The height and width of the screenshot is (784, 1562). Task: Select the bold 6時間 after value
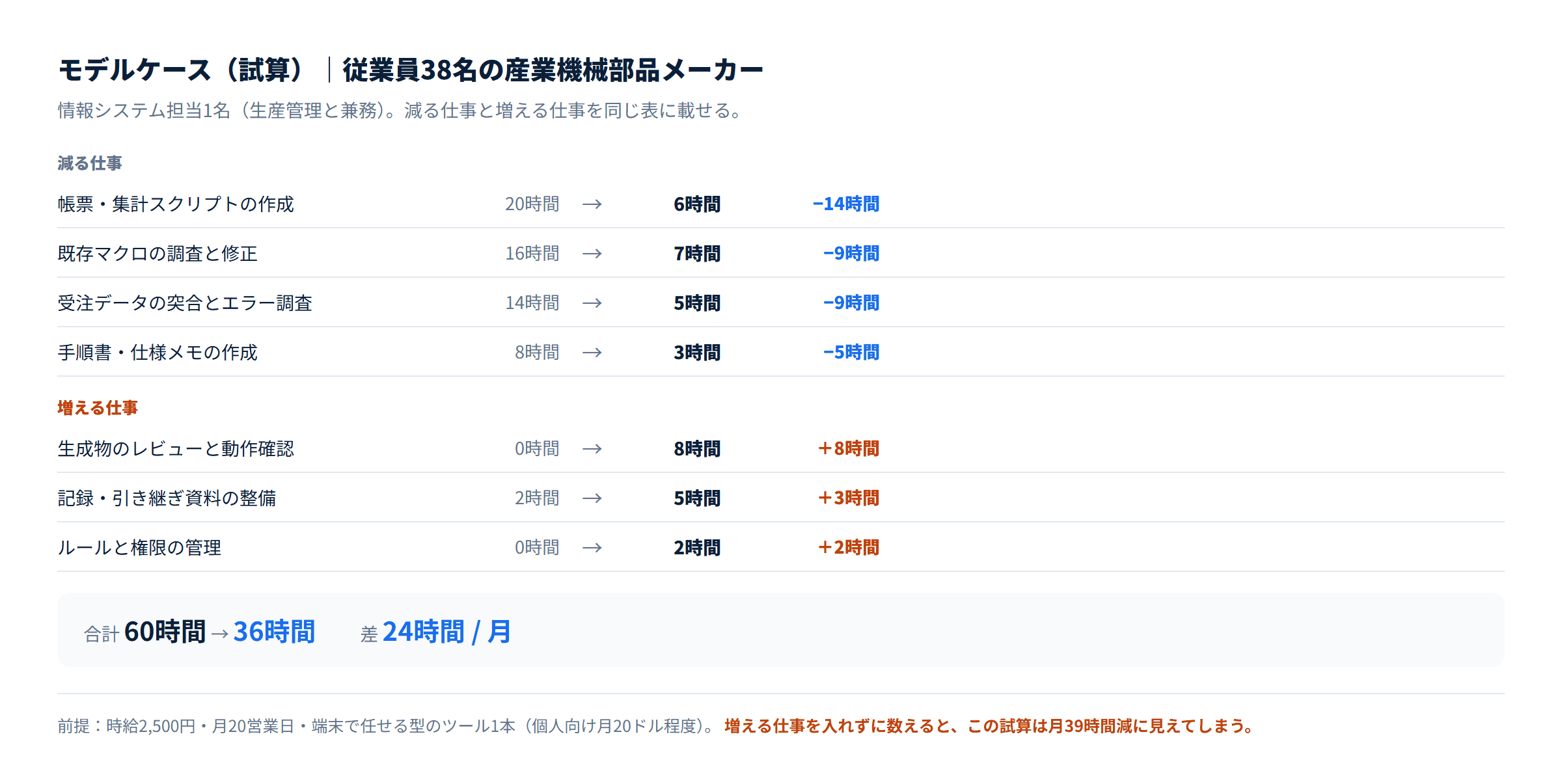[x=697, y=204]
